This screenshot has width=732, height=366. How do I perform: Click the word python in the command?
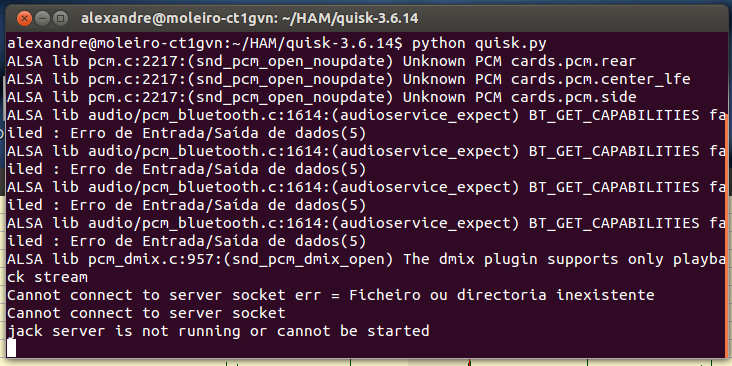tap(438, 44)
